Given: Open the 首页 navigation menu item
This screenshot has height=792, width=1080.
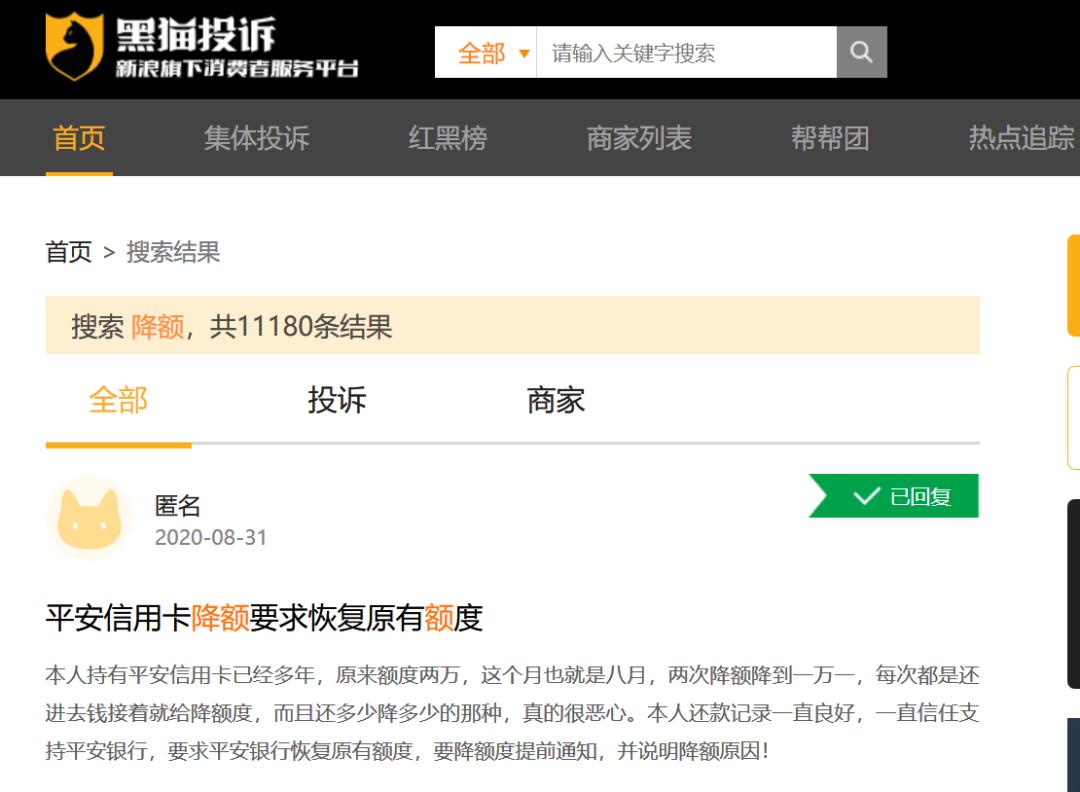Looking at the screenshot, I should (x=78, y=138).
